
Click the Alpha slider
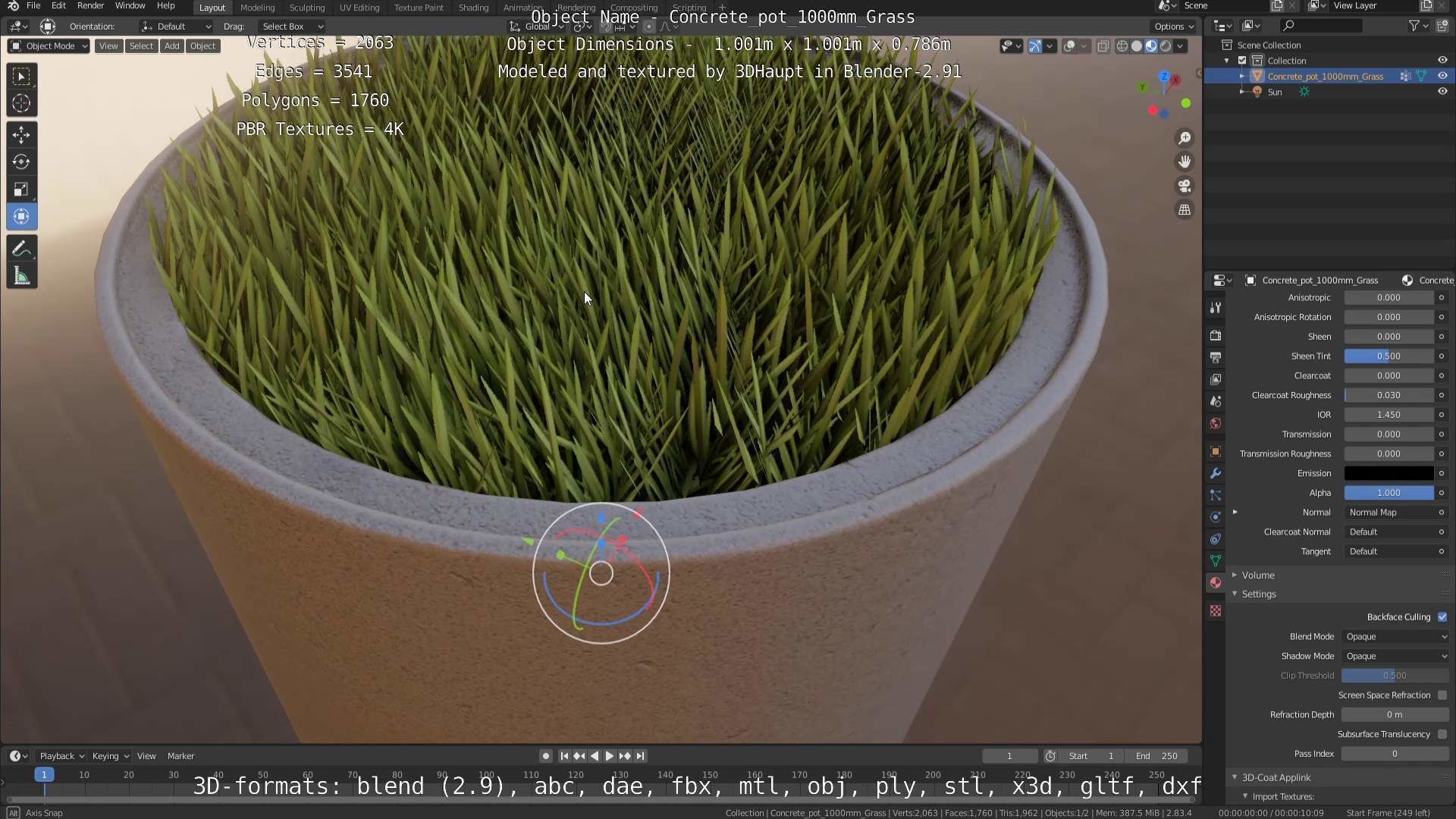[x=1389, y=493]
